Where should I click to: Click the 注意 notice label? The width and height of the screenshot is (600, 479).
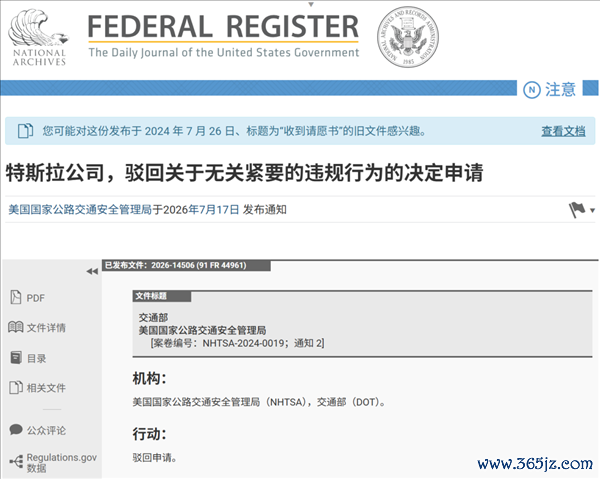(x=560, y=90)
